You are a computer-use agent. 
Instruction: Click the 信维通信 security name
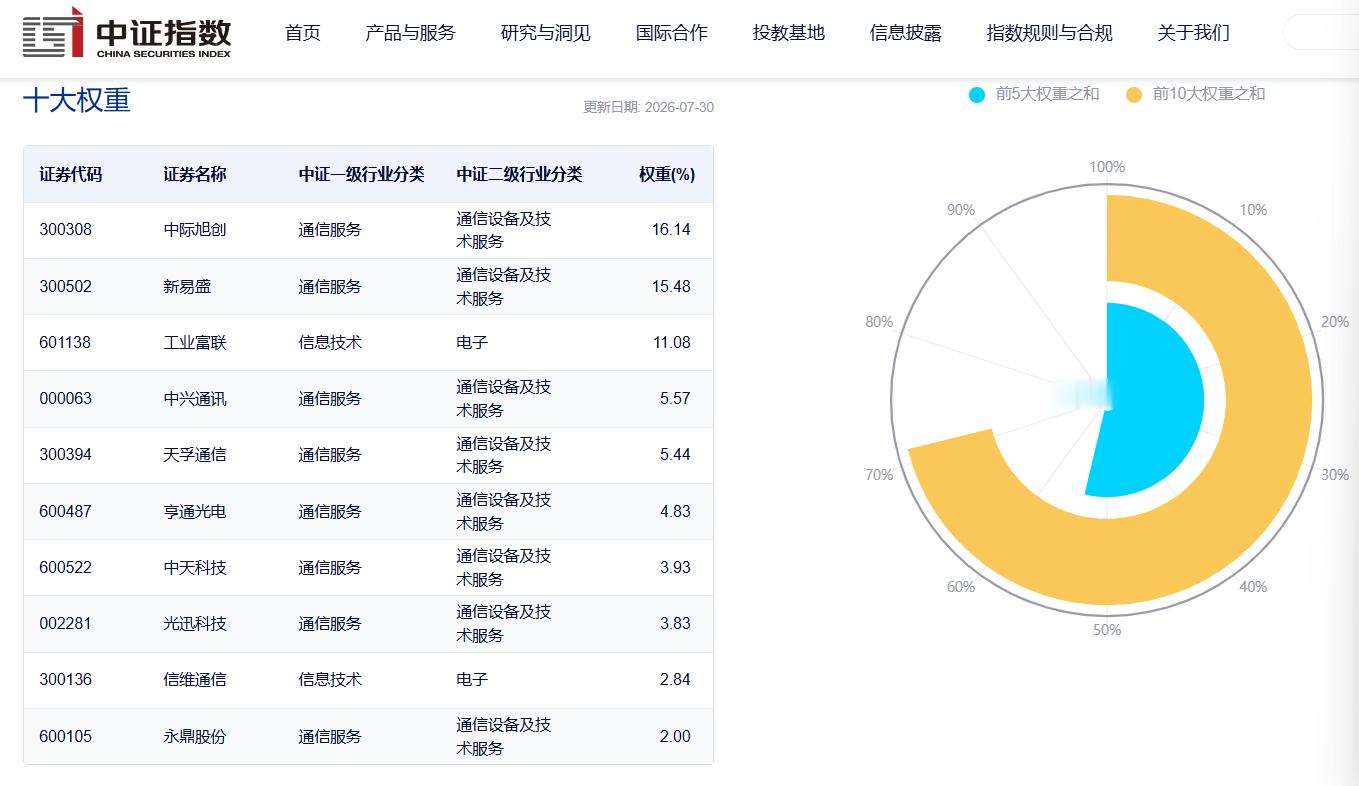point(195,679)
